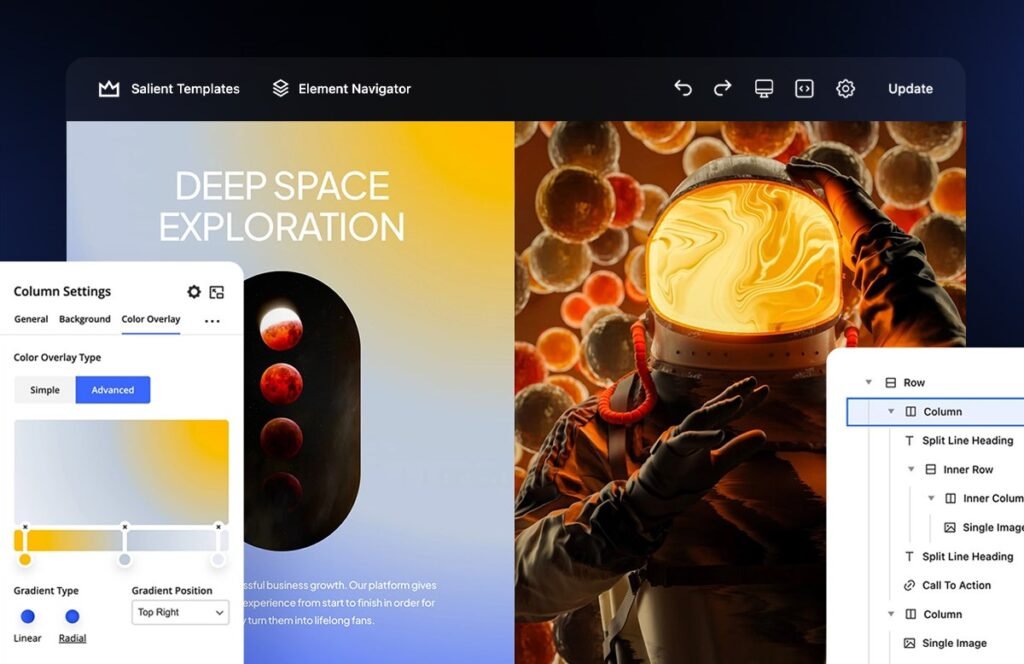The height and width of the screenshot is (664, 1024).
Task: Switch to the General tab
Action: click(31, 319)
